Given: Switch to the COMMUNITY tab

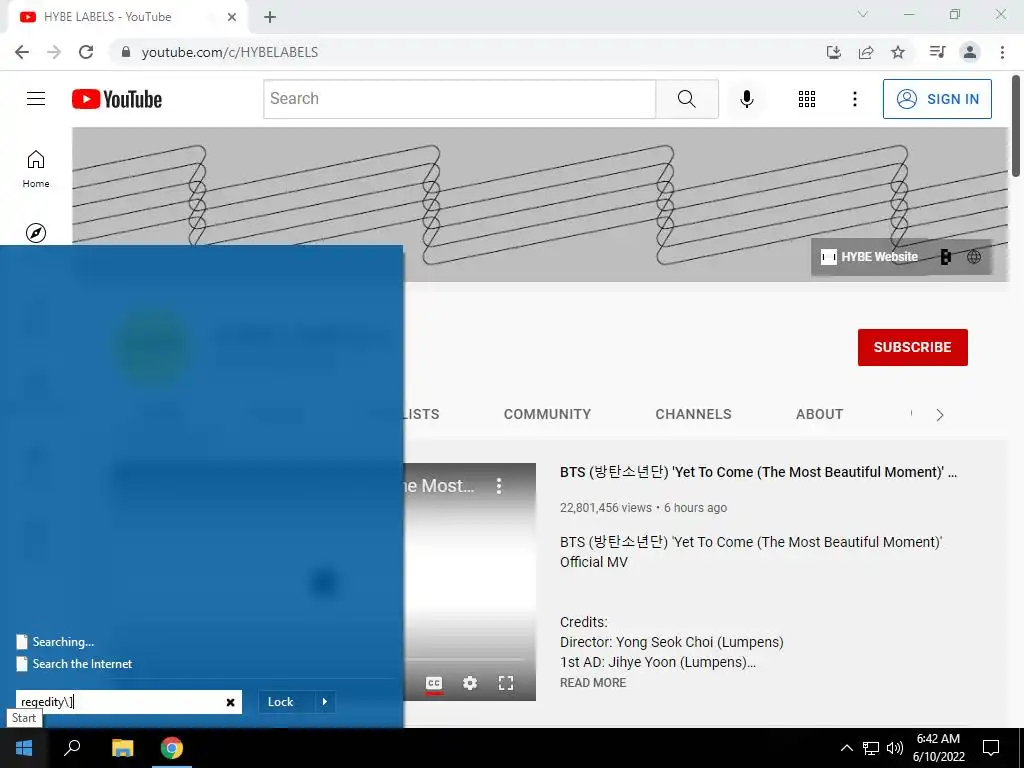Looking at the screenshot, I should click(547, 414).
